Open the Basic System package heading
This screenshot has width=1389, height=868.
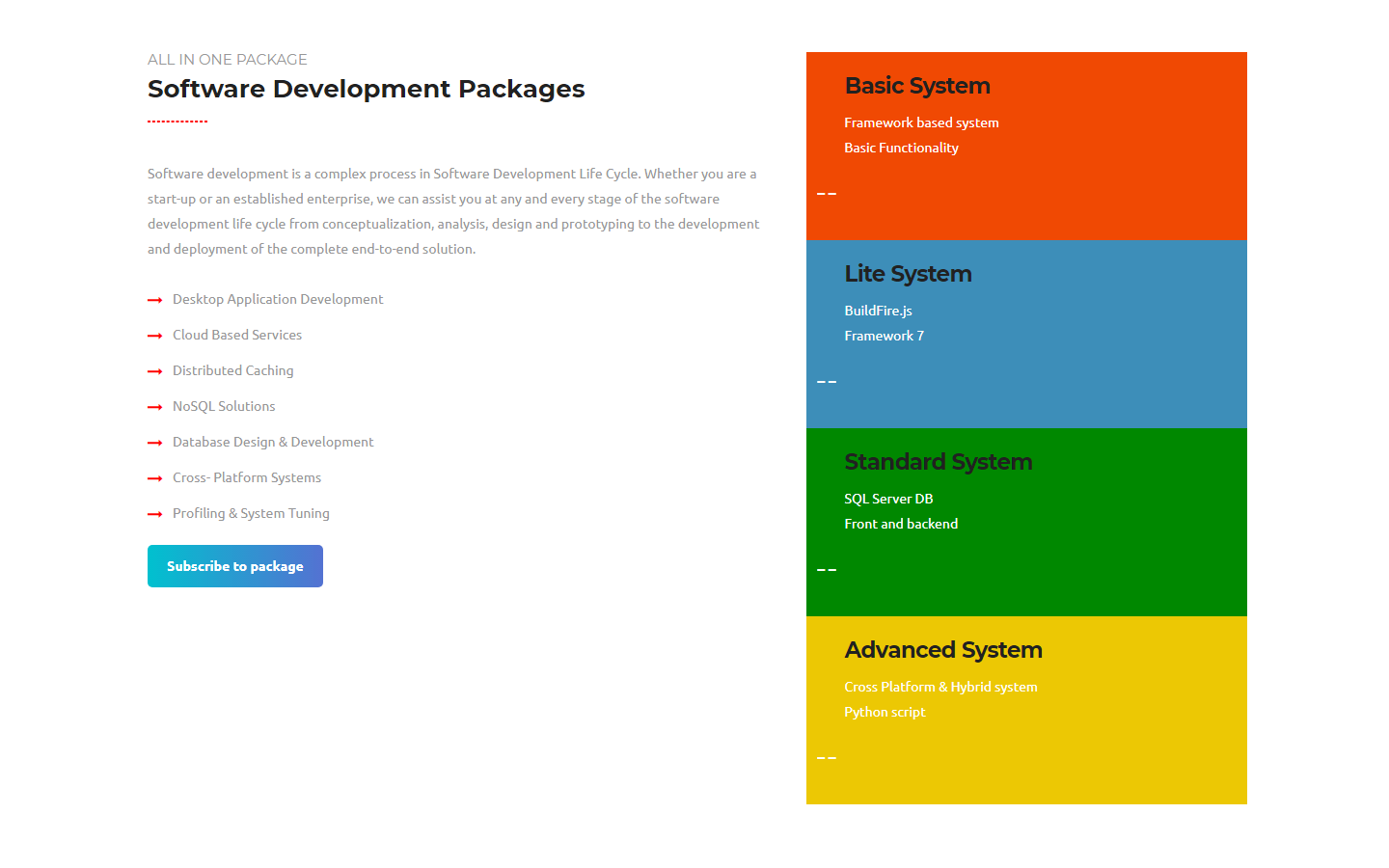coord(916,86)
